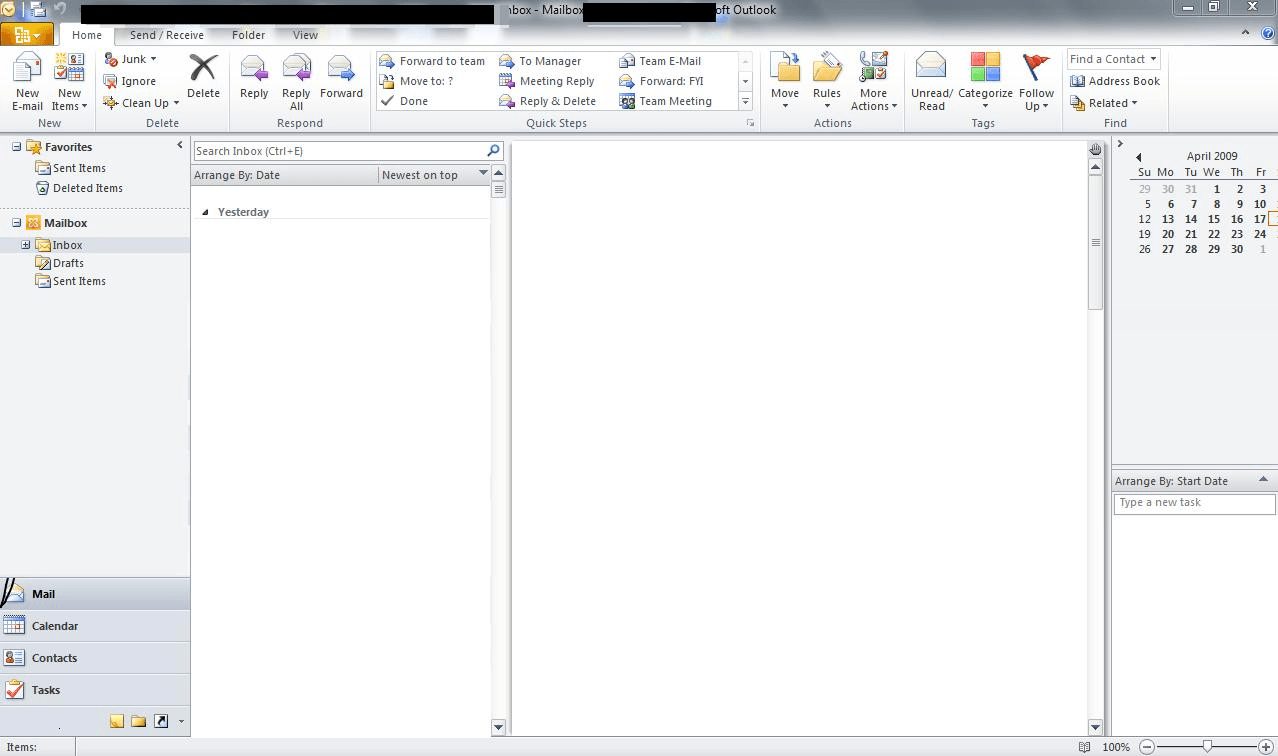This screenshot has height=756, width=1278.
Task: Expand the Inbox folder tree node
Action: 26,245
